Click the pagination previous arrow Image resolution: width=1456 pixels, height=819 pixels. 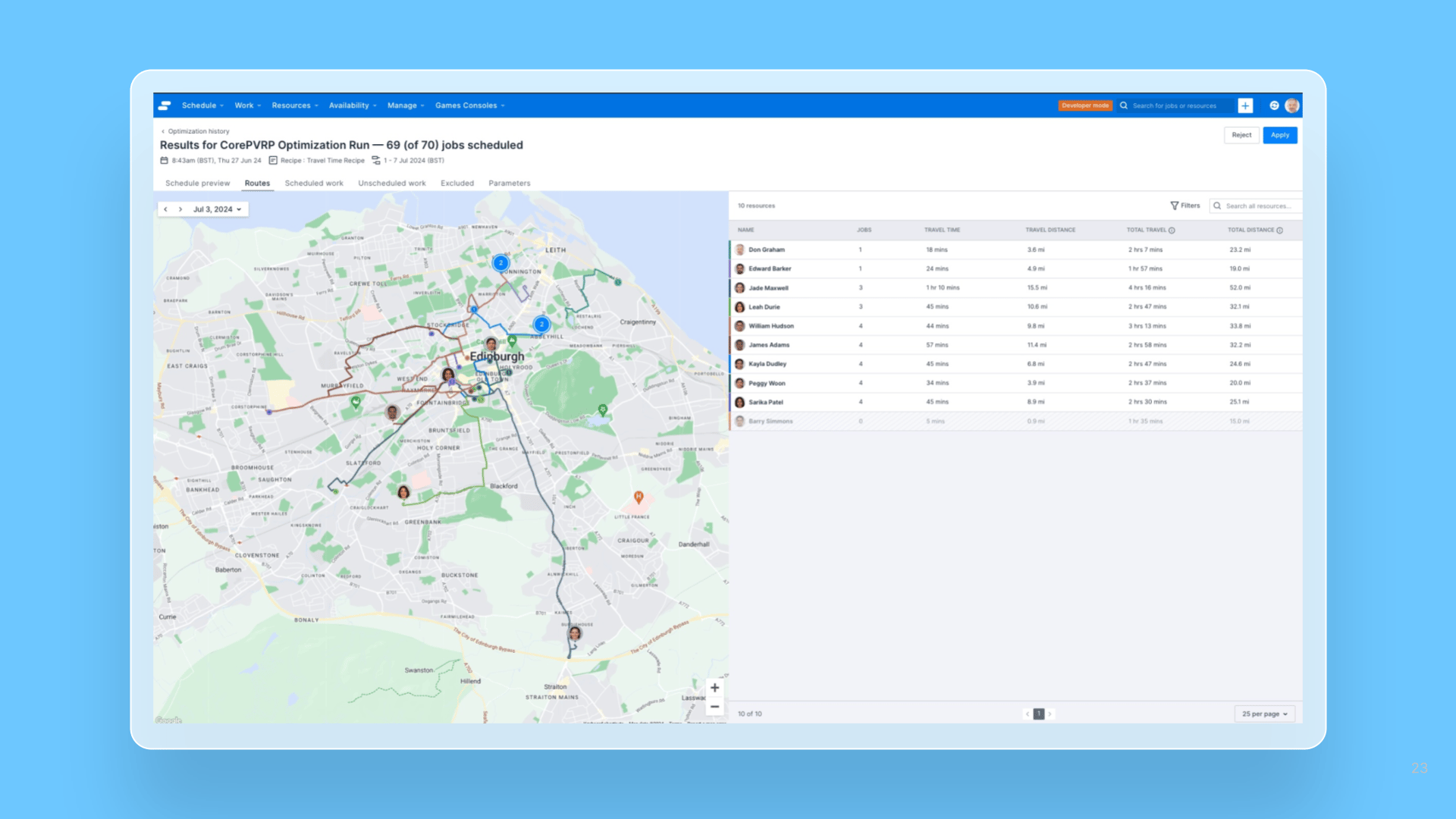tap(1028, 714)
